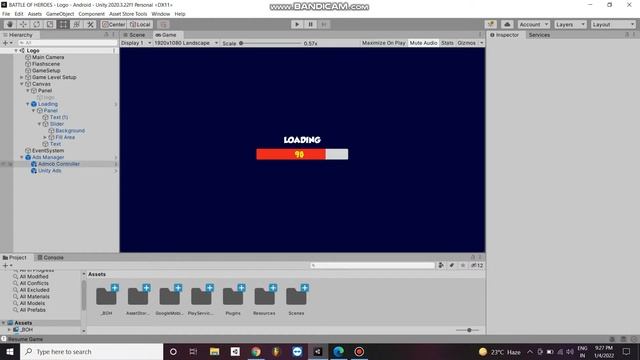Click the Project search by type icon
This screenshot has width=640, height=360.
[441, 266]
